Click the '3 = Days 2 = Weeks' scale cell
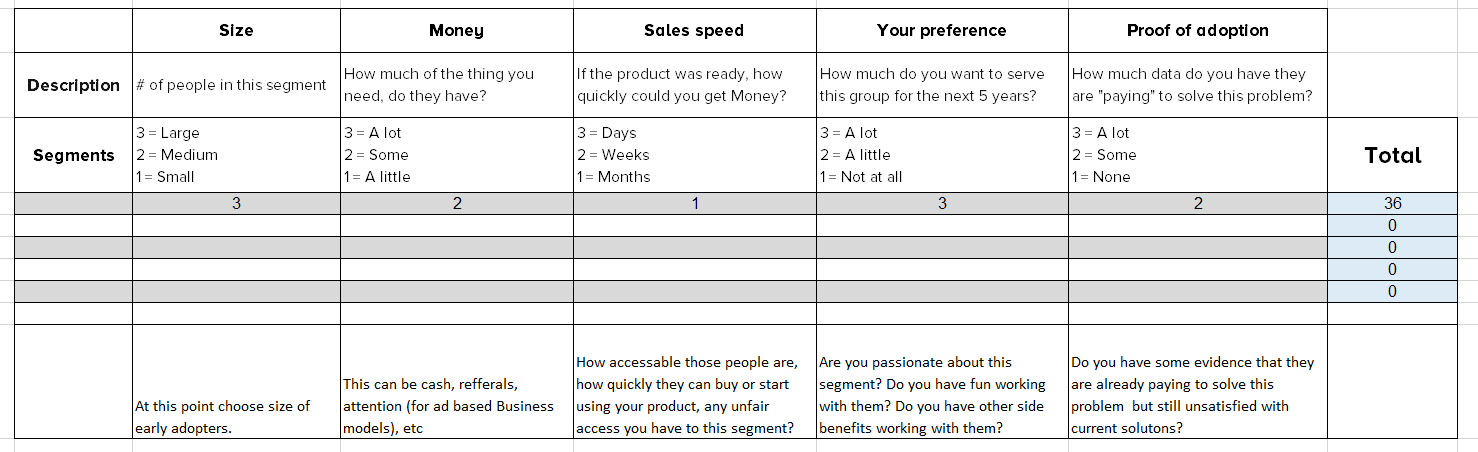 pos(694,155)
